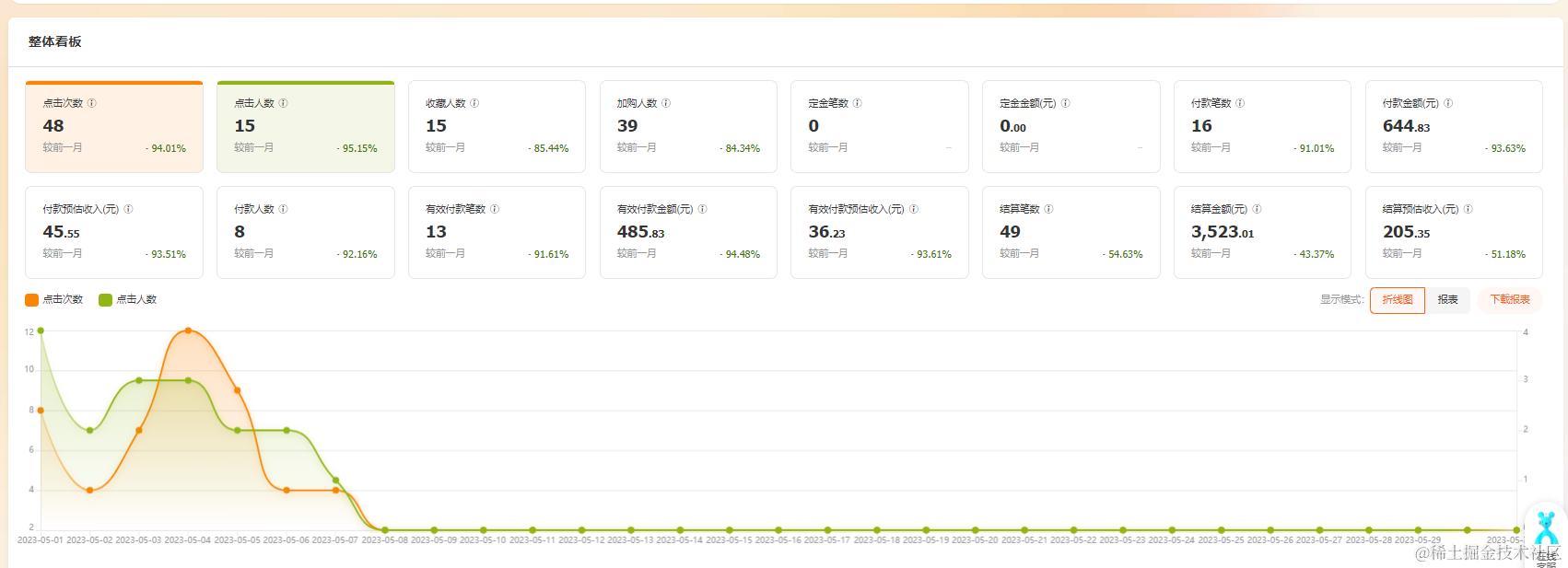Click info icon next to 加购人数

point(666,103)
